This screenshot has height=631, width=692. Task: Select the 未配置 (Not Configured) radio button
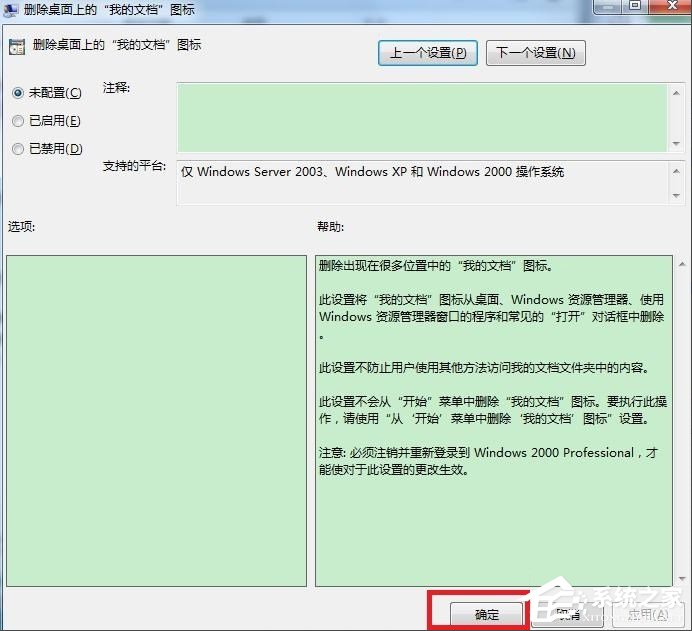point(17,92)
